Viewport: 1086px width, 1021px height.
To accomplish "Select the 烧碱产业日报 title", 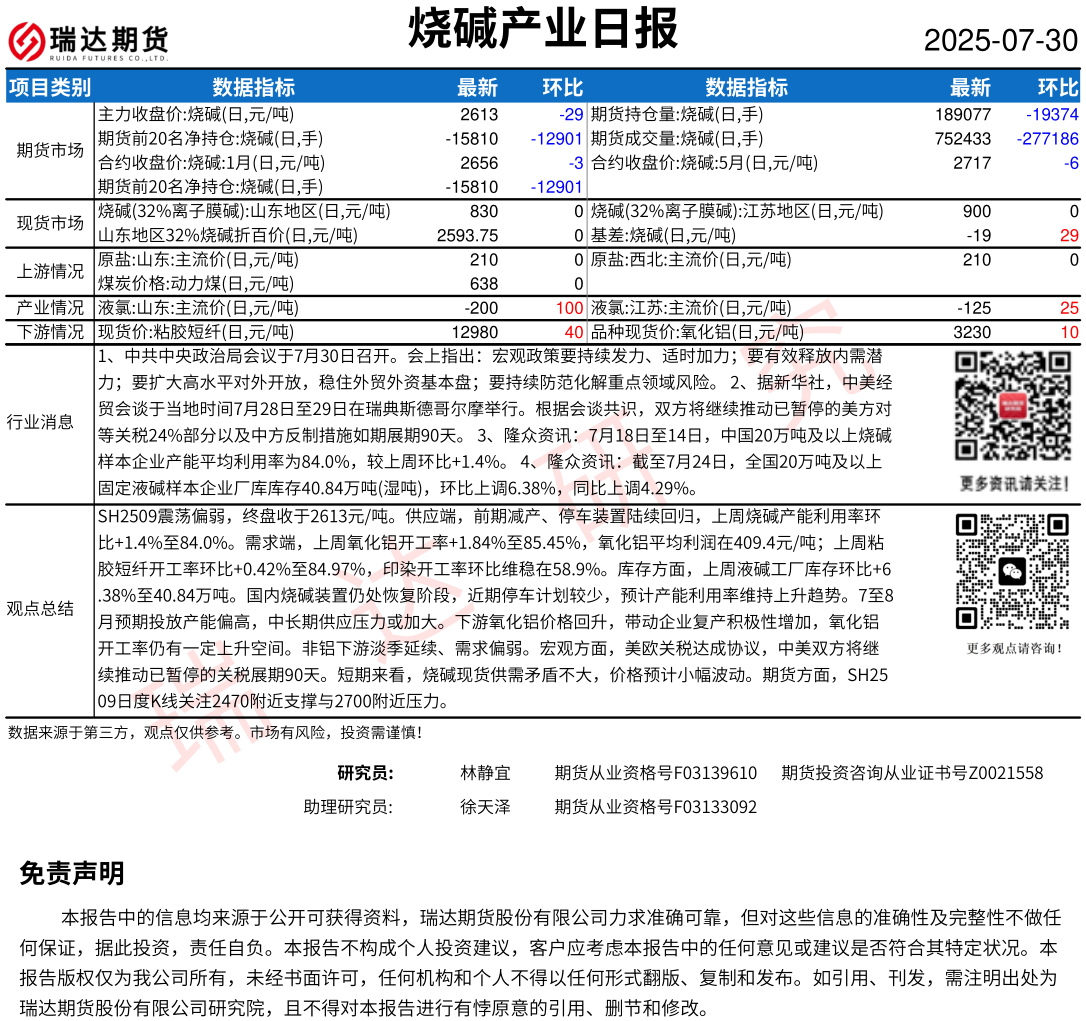I will (542, 29).
